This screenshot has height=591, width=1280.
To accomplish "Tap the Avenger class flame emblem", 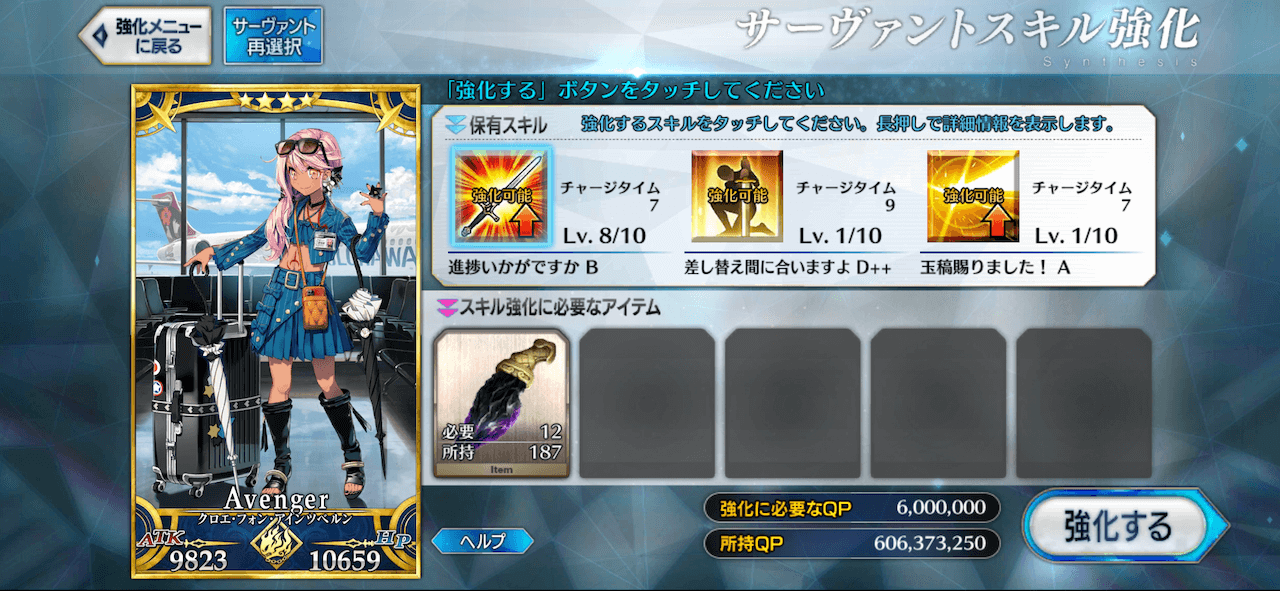I will click(274, 546).
